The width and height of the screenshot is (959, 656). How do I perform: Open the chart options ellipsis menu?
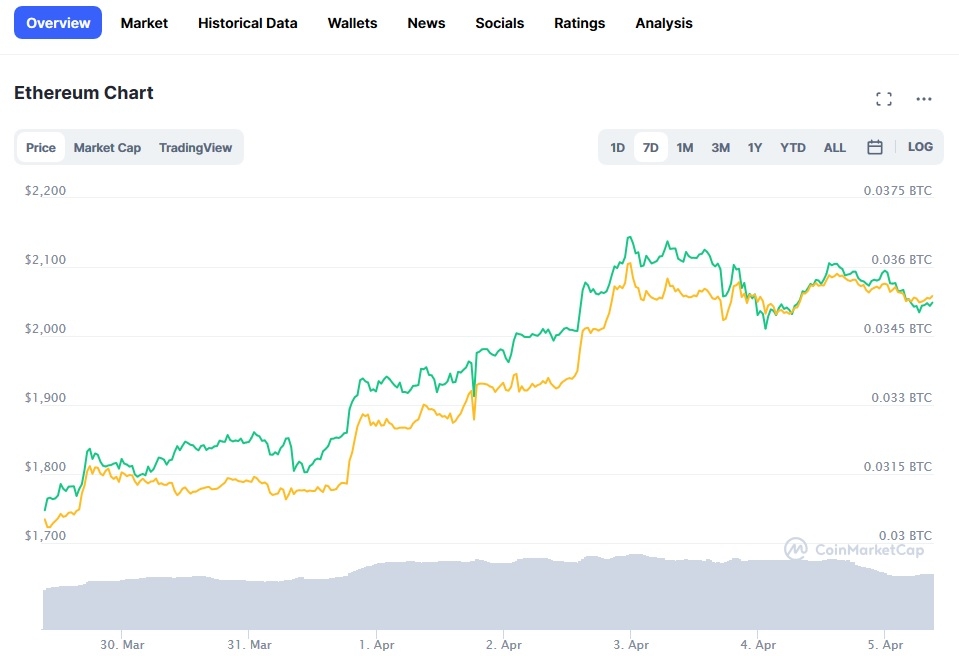click(923, 98)
